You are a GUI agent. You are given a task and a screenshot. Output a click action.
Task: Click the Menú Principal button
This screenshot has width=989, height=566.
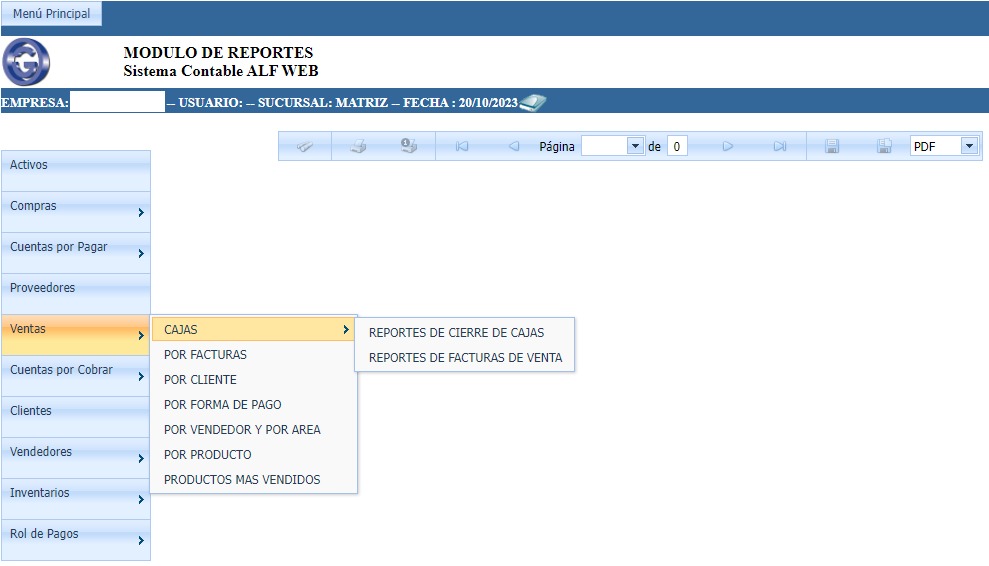tap(51, 14)
